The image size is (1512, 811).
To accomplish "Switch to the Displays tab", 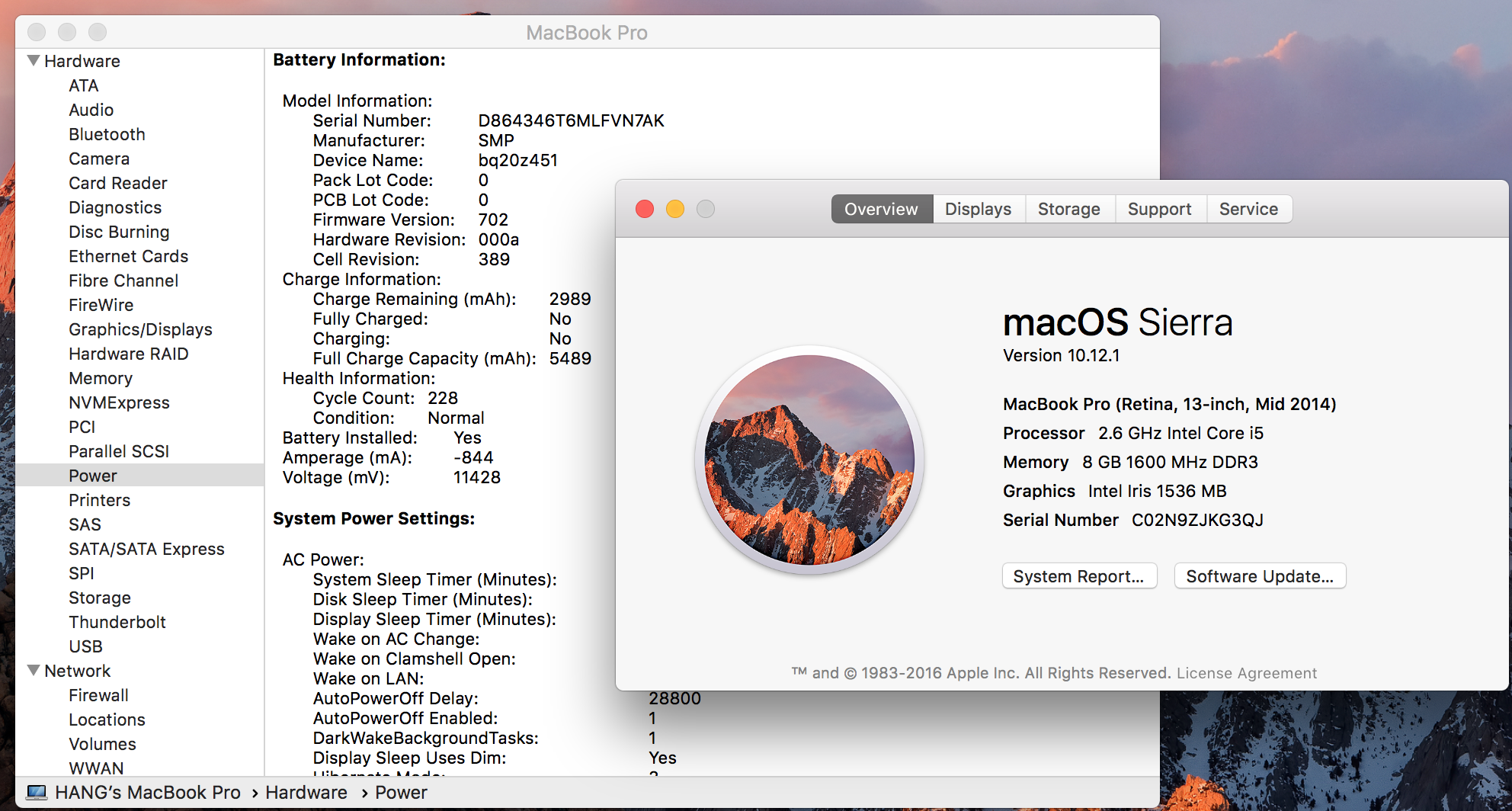I will click(979, 209).
